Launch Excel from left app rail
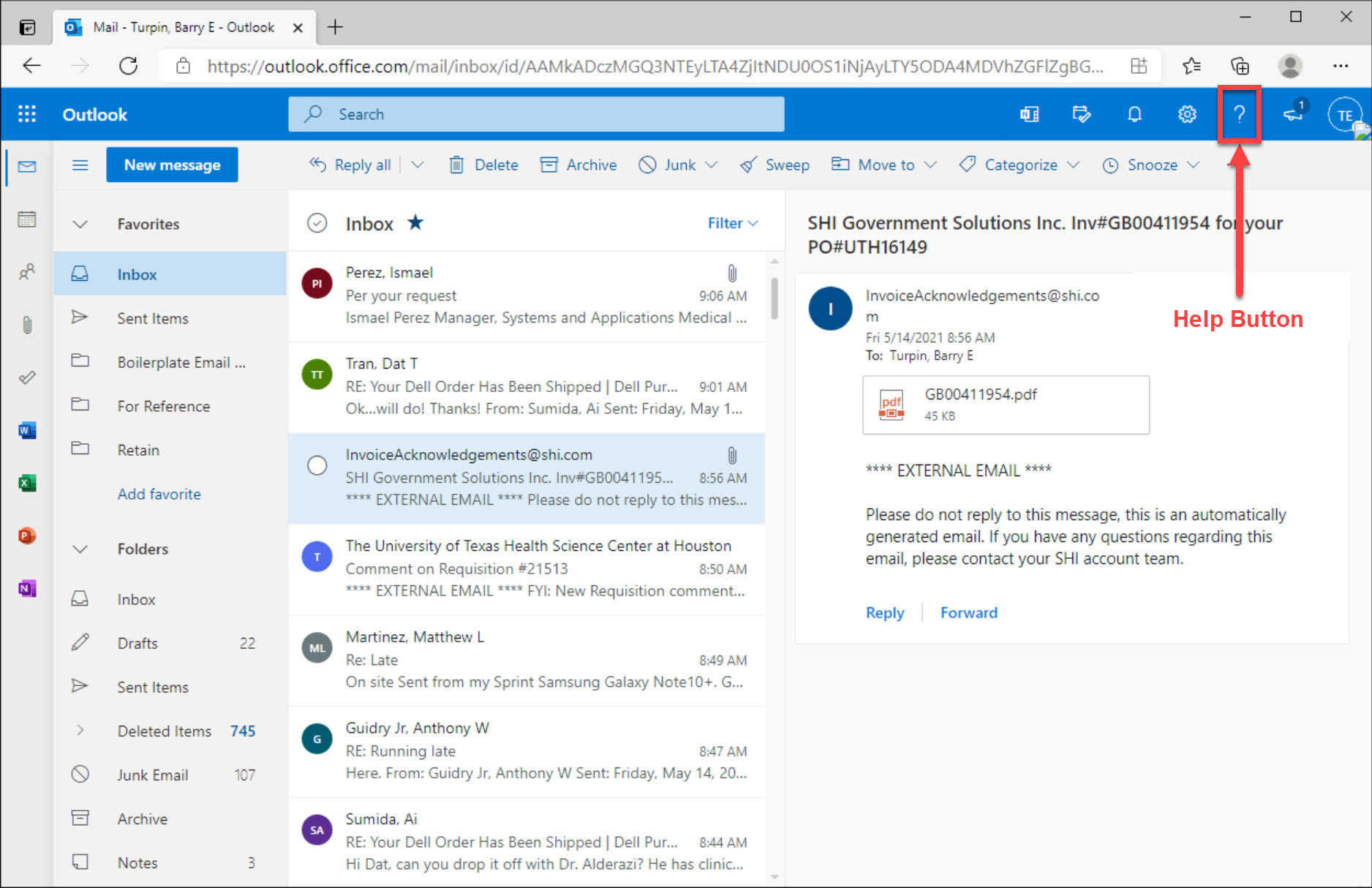This screenshot has width=1372, height=888. click(27, 483)
